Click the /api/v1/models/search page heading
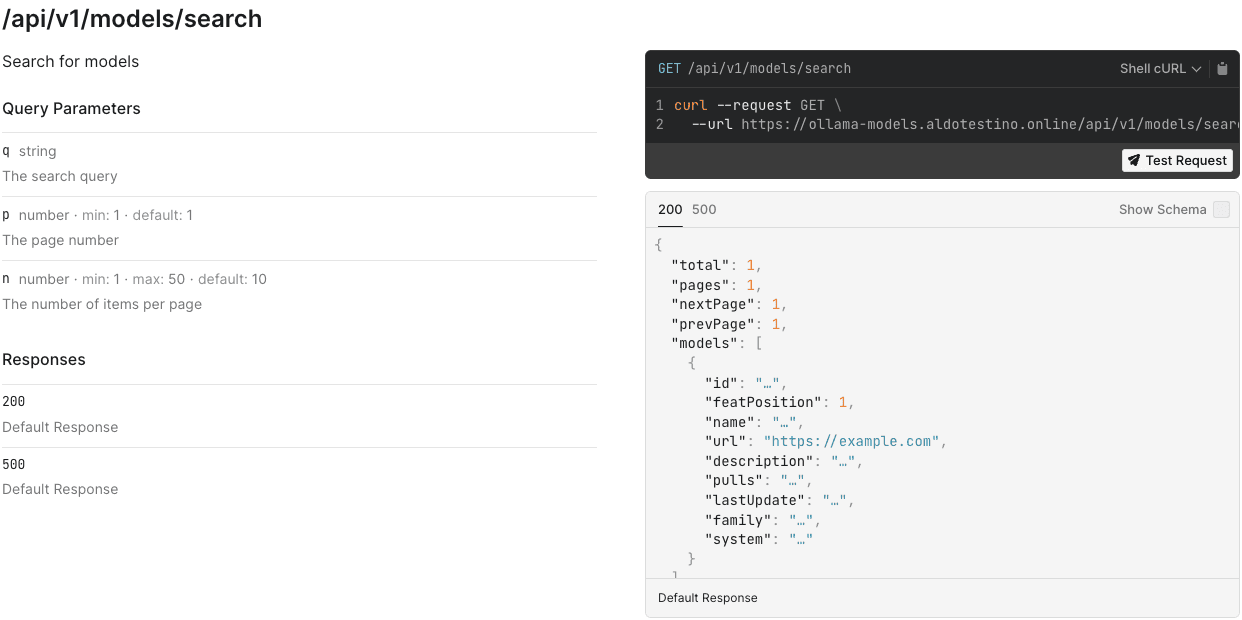1242x620 pixels. coord(132,18)
